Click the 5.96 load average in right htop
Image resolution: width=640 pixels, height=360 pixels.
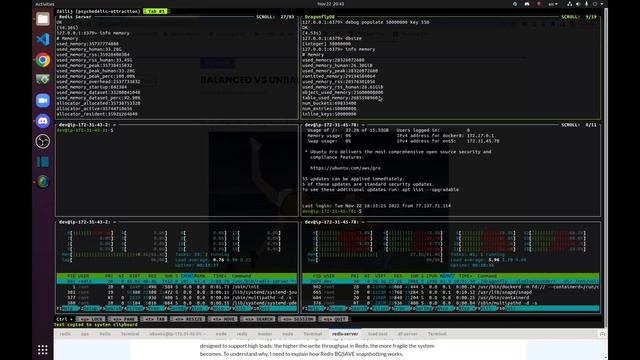point(494,260)
